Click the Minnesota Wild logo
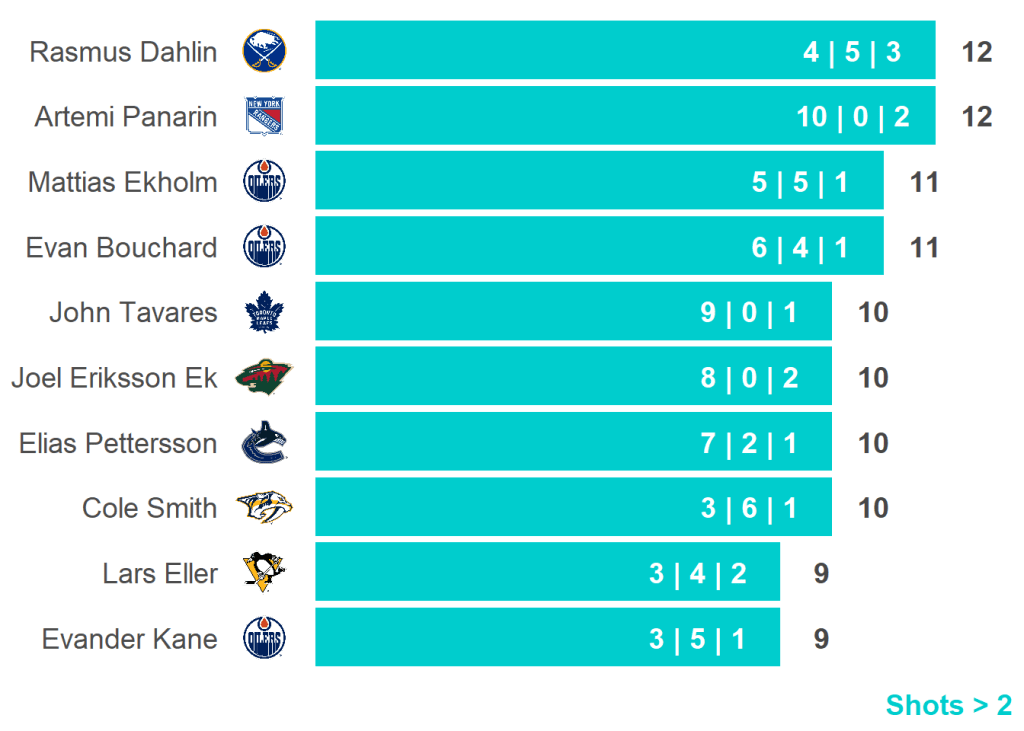 click(x=264, y=377)
